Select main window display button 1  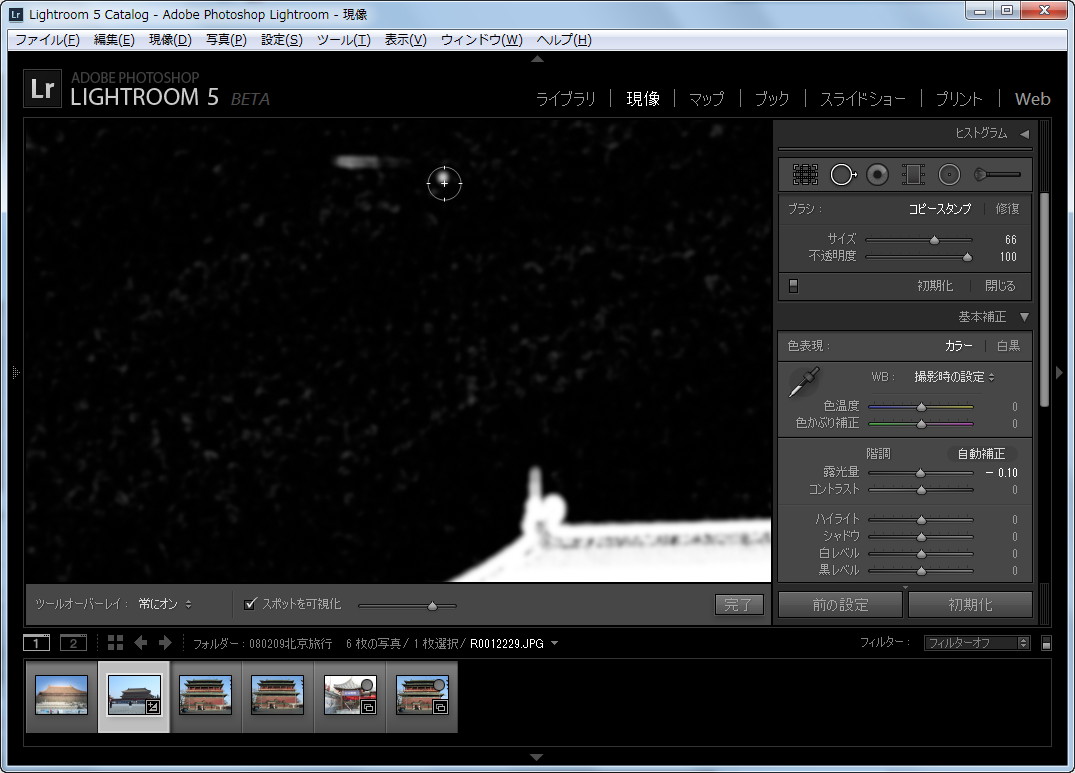tap(36, 643)
